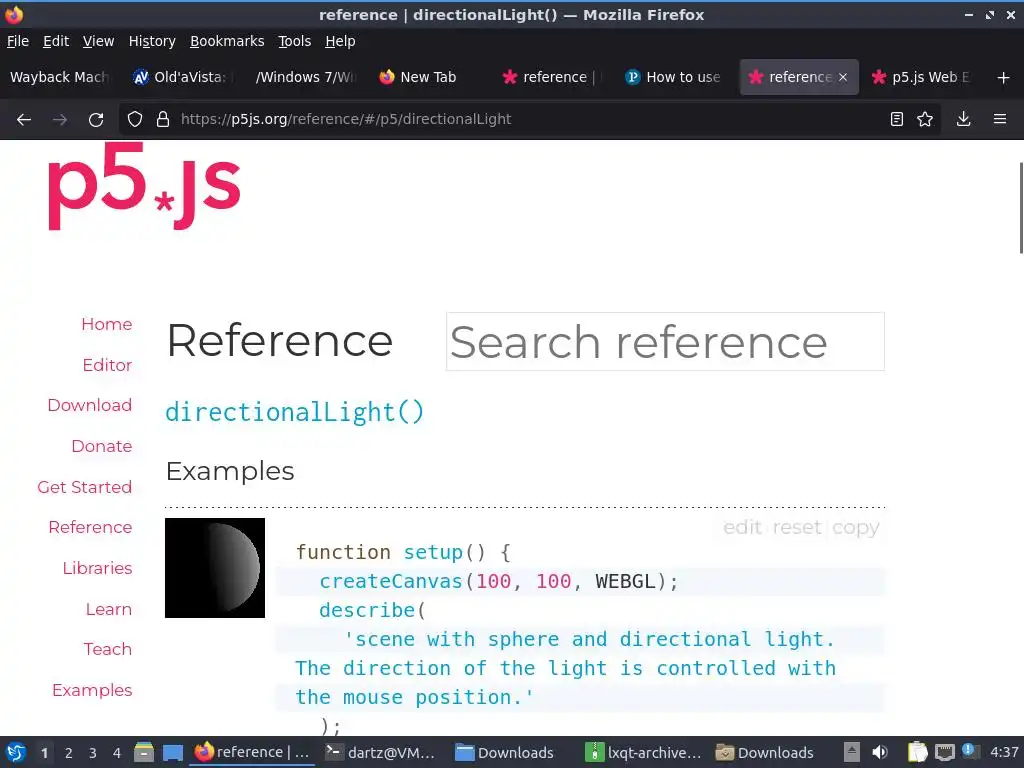Click the page vertical scrollbar thumb
1024x768 pixels.
1021,208
